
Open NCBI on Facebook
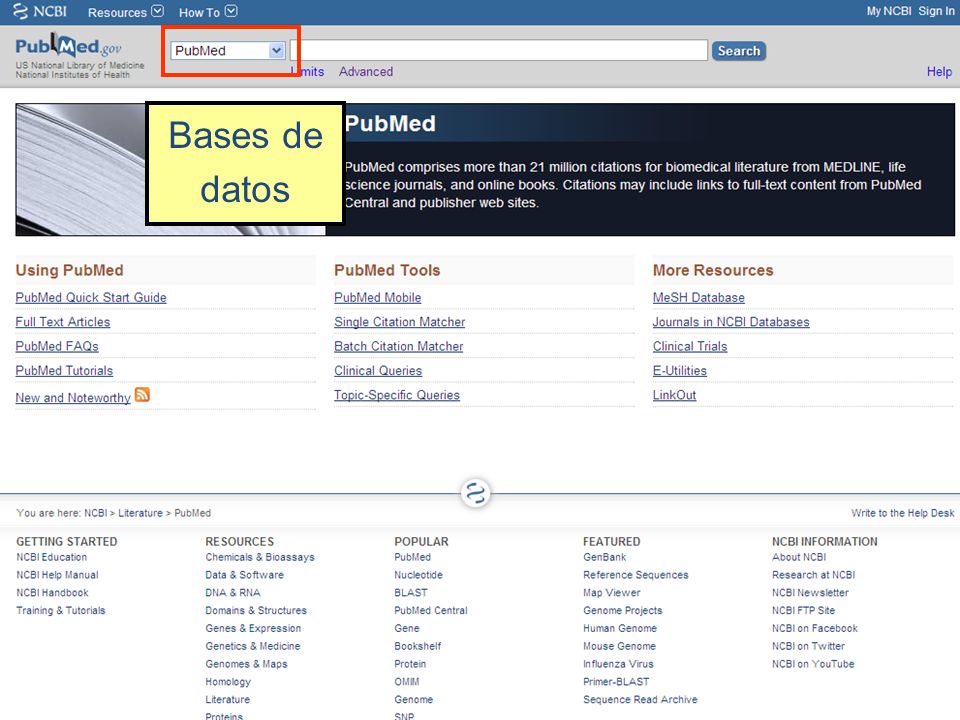click(x=815, y=628)
